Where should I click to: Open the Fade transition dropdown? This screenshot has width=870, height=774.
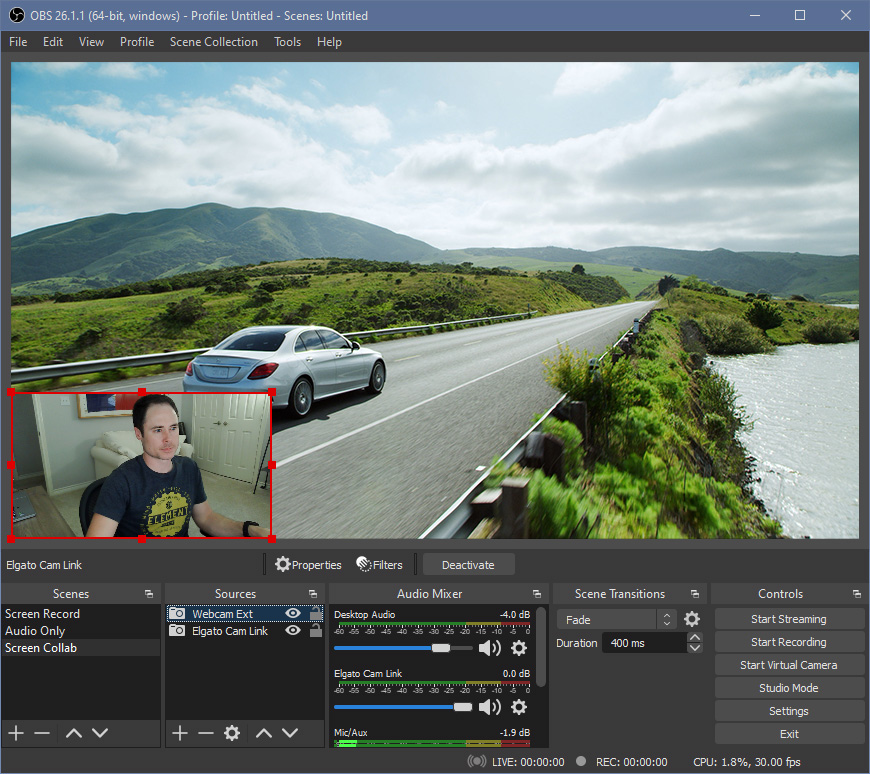pos(612,619)
